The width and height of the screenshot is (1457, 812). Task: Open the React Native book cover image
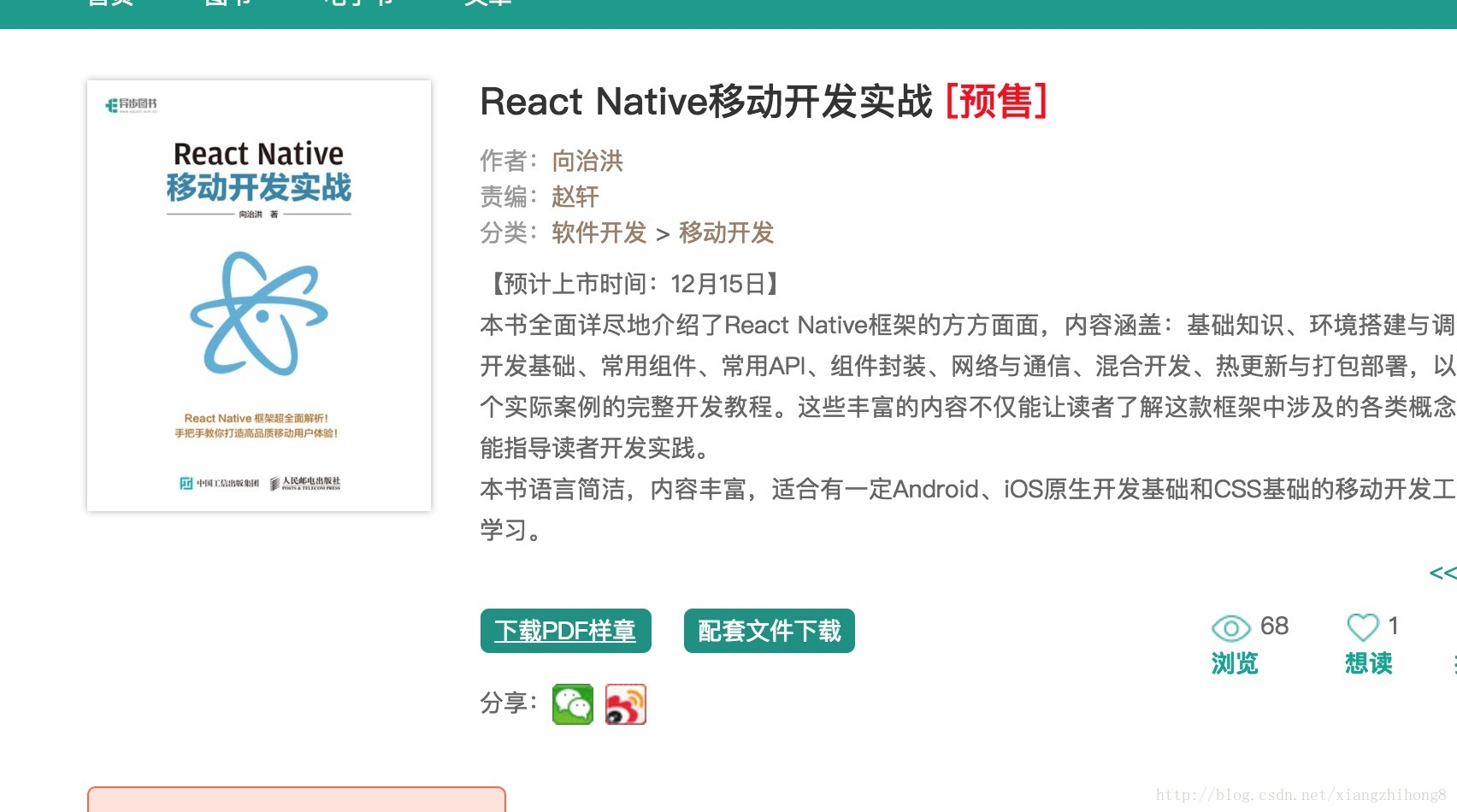[x=259, y=296]
